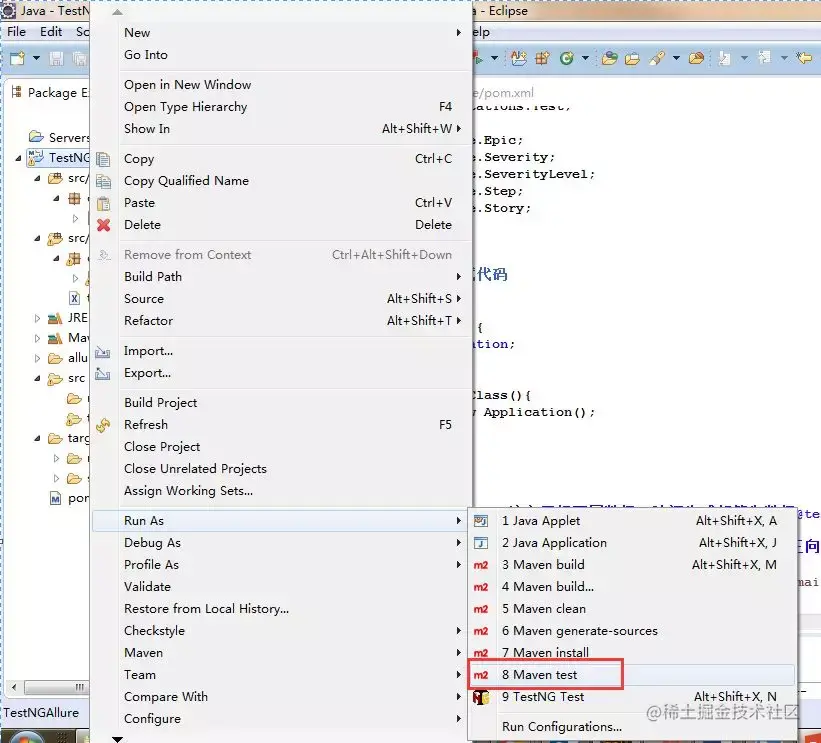821x743 pixels.
Task: Choose Restore from Local History...
Action: point(282,608)
